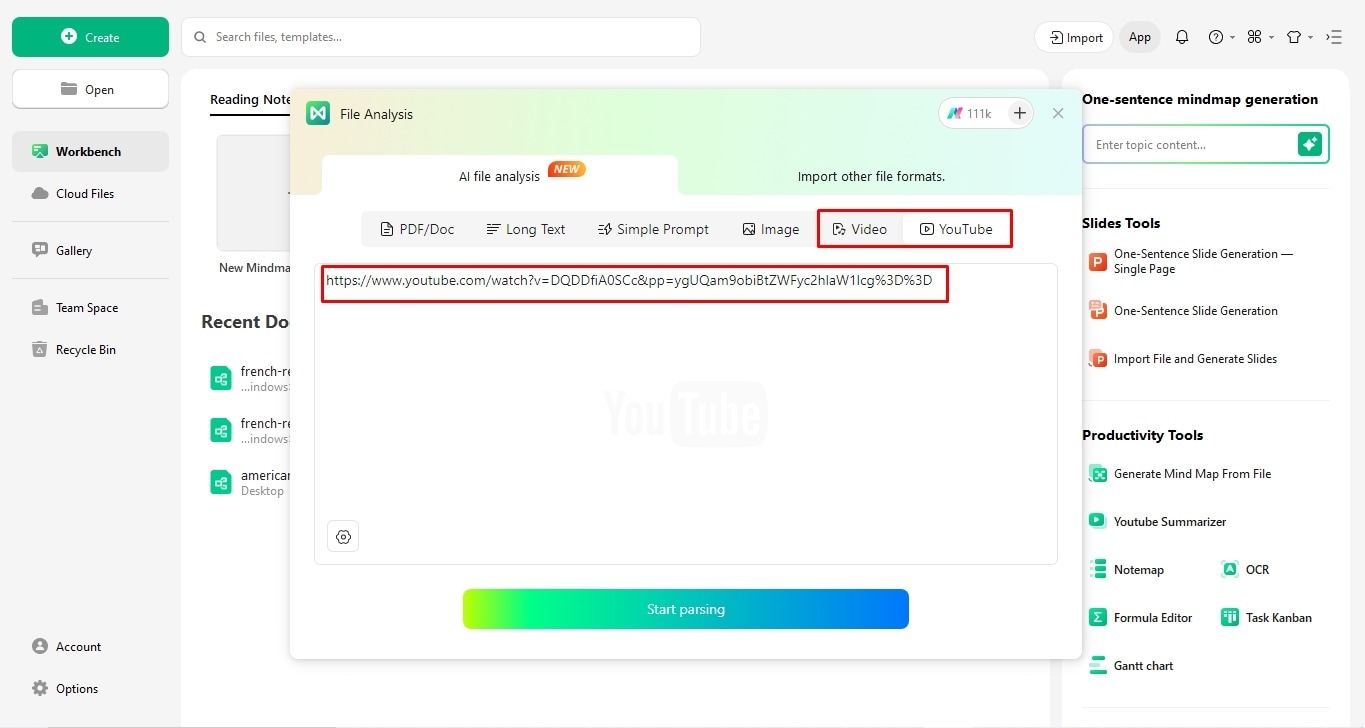Viewport: 1365px width, 728px height.
Task: Open Account settings
Action: [90, 647]
